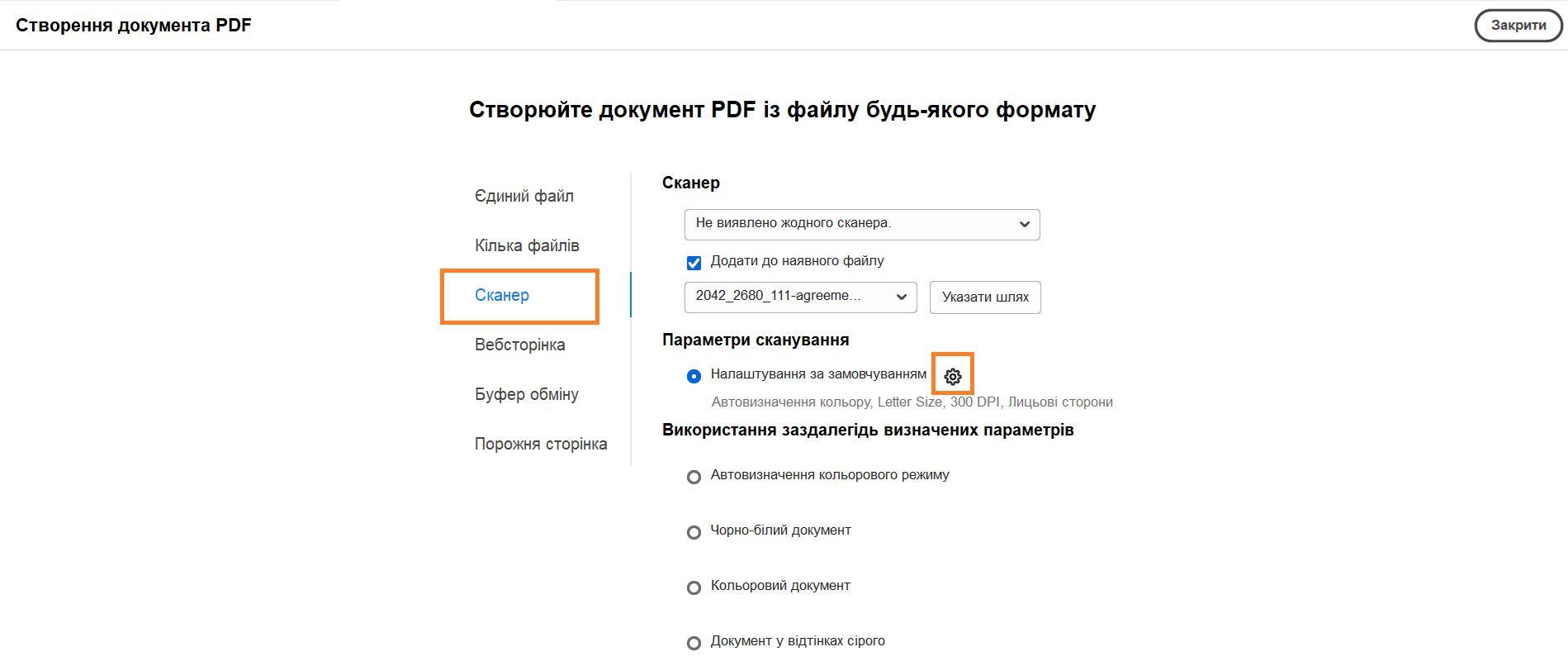Go to the "Вебсторінка" tab
Viewport: 1568px width, 666px height.
(520, 345)
